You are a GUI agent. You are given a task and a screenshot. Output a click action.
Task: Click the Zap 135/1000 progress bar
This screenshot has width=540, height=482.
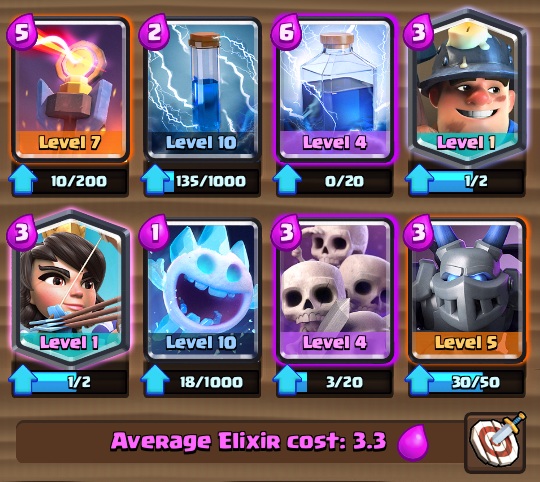point(211,181)
